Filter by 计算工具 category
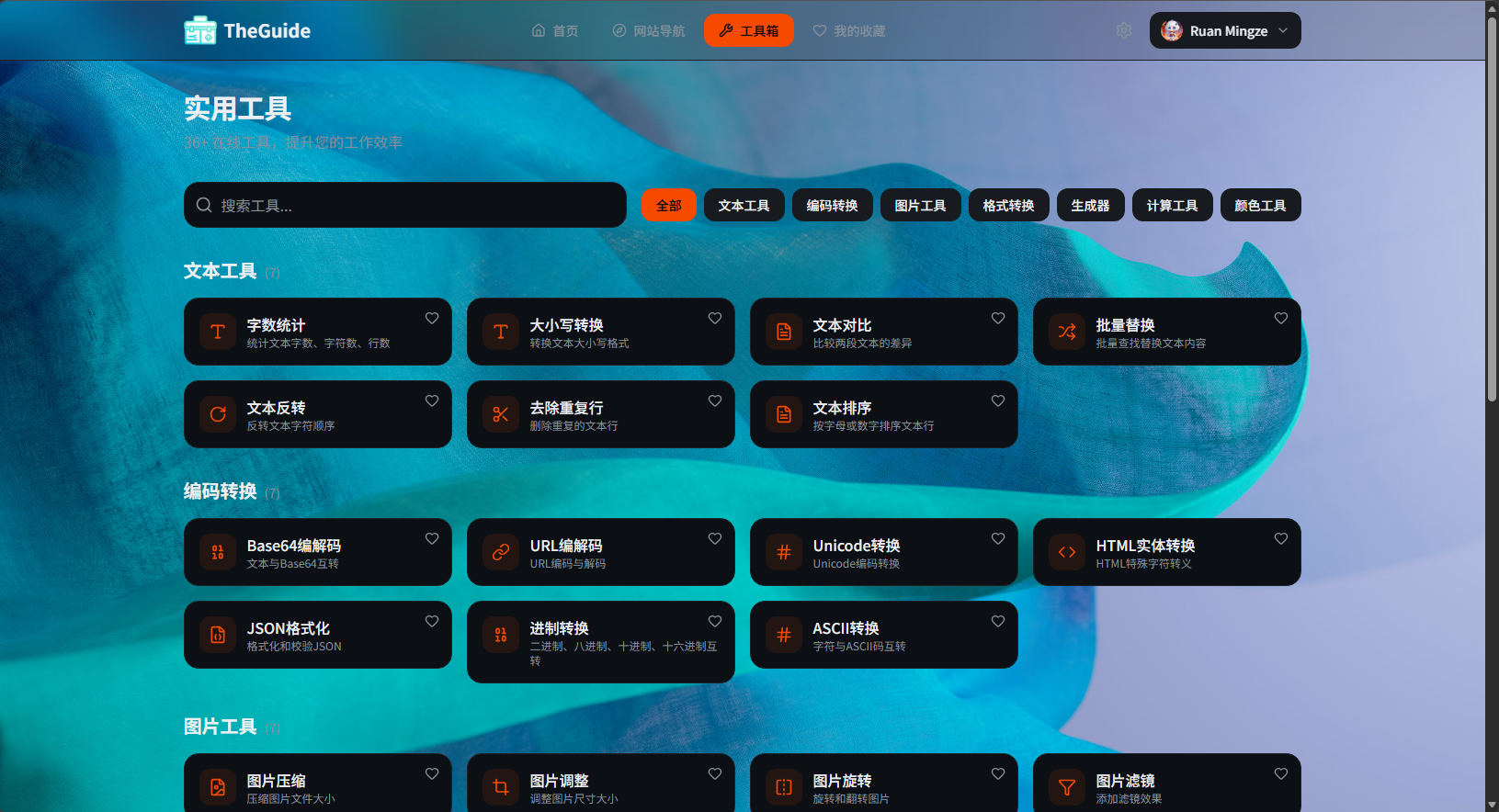1499x812 pixels. coord(1173,205)
